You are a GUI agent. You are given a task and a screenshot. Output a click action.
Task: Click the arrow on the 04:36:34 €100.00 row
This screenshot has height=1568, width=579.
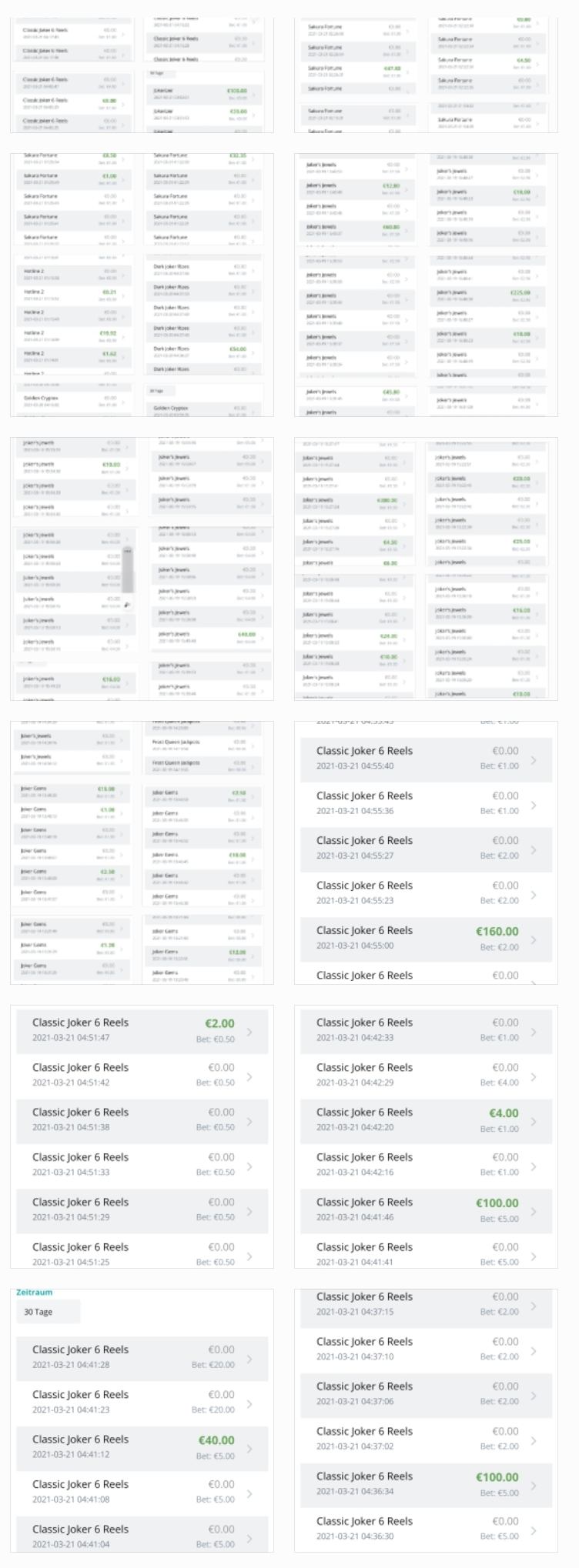point(534,1485)
